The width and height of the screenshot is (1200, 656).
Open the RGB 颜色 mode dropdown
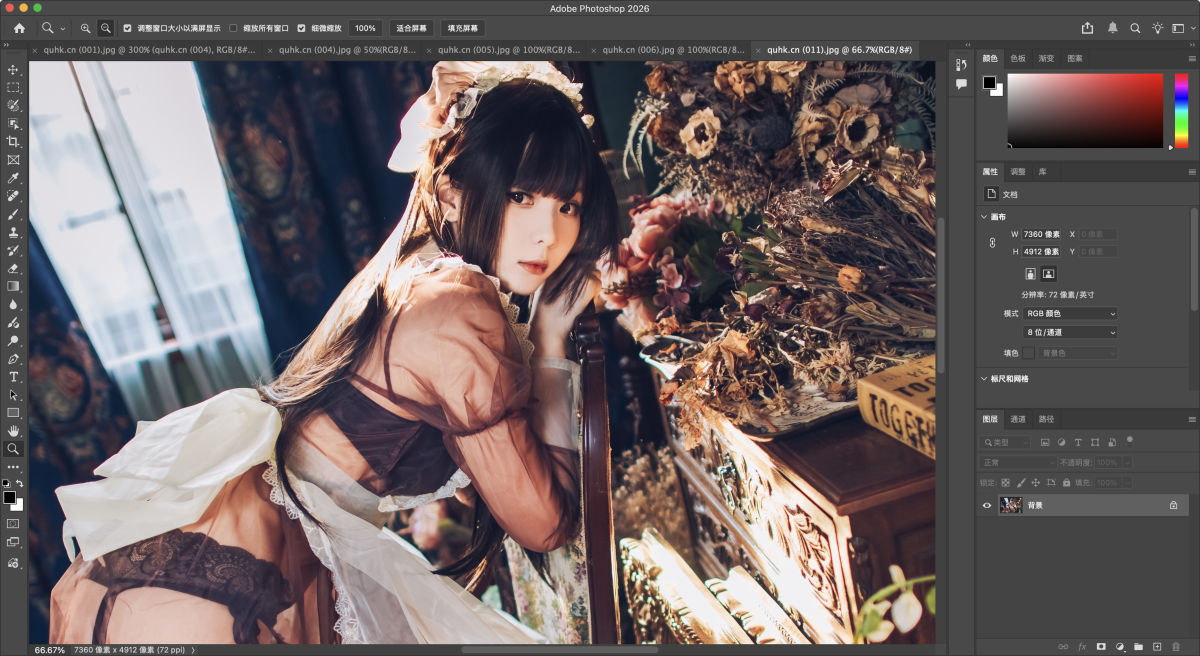coord(1069,313)
